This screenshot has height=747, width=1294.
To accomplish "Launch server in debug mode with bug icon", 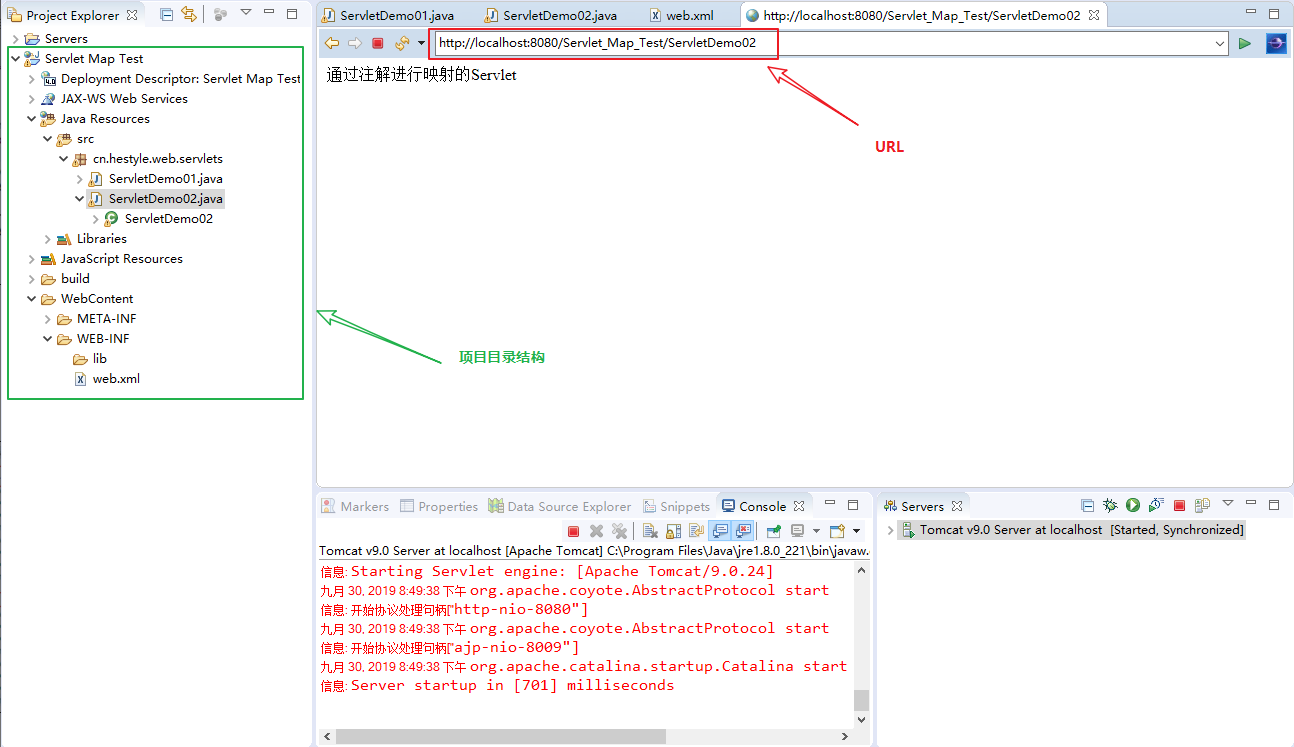I will point(1109,506).
